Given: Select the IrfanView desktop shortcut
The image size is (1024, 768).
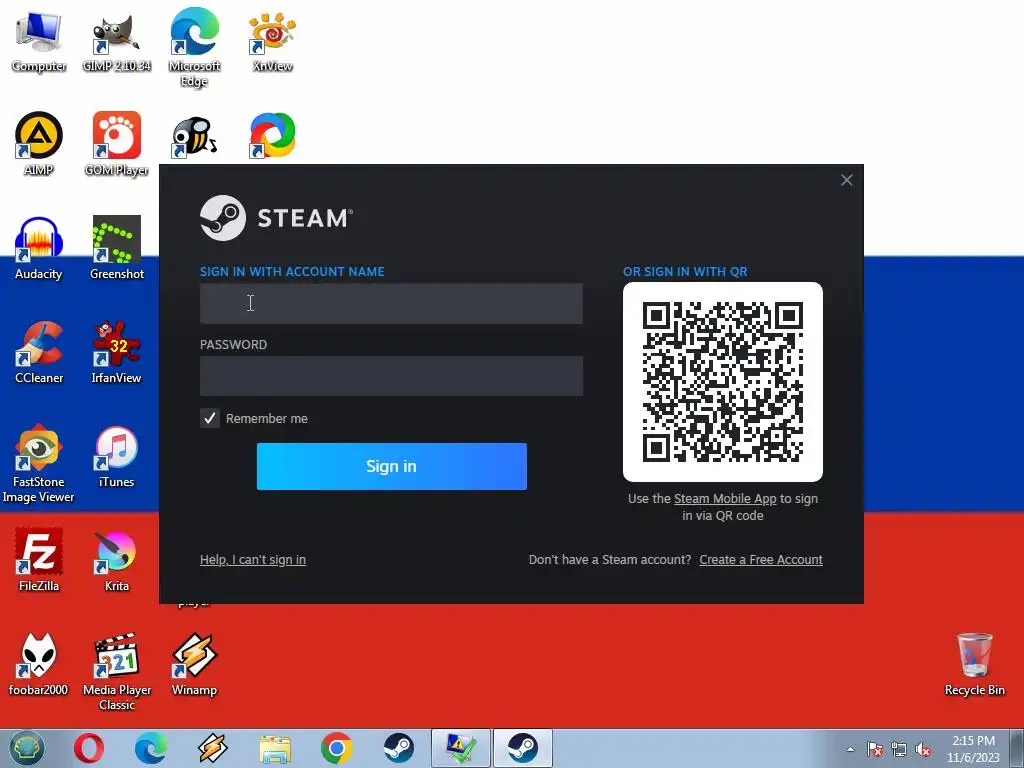Looking at the screenshot, I should click(116, 352).
